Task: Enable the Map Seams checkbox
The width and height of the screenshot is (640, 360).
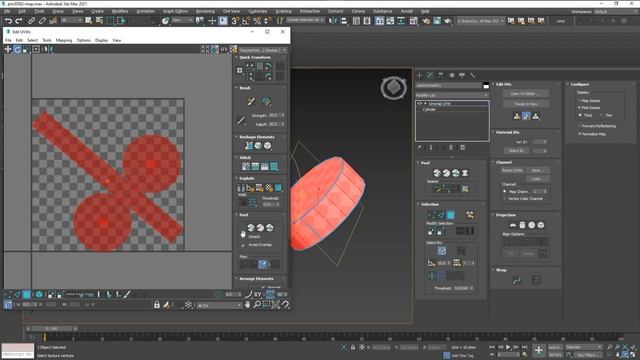Action: pos(579,100)
